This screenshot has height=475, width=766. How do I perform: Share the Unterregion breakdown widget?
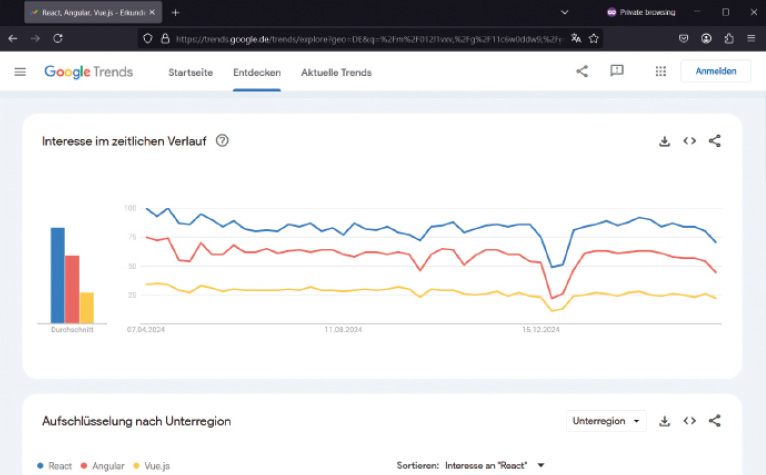[x=715, y=421]
